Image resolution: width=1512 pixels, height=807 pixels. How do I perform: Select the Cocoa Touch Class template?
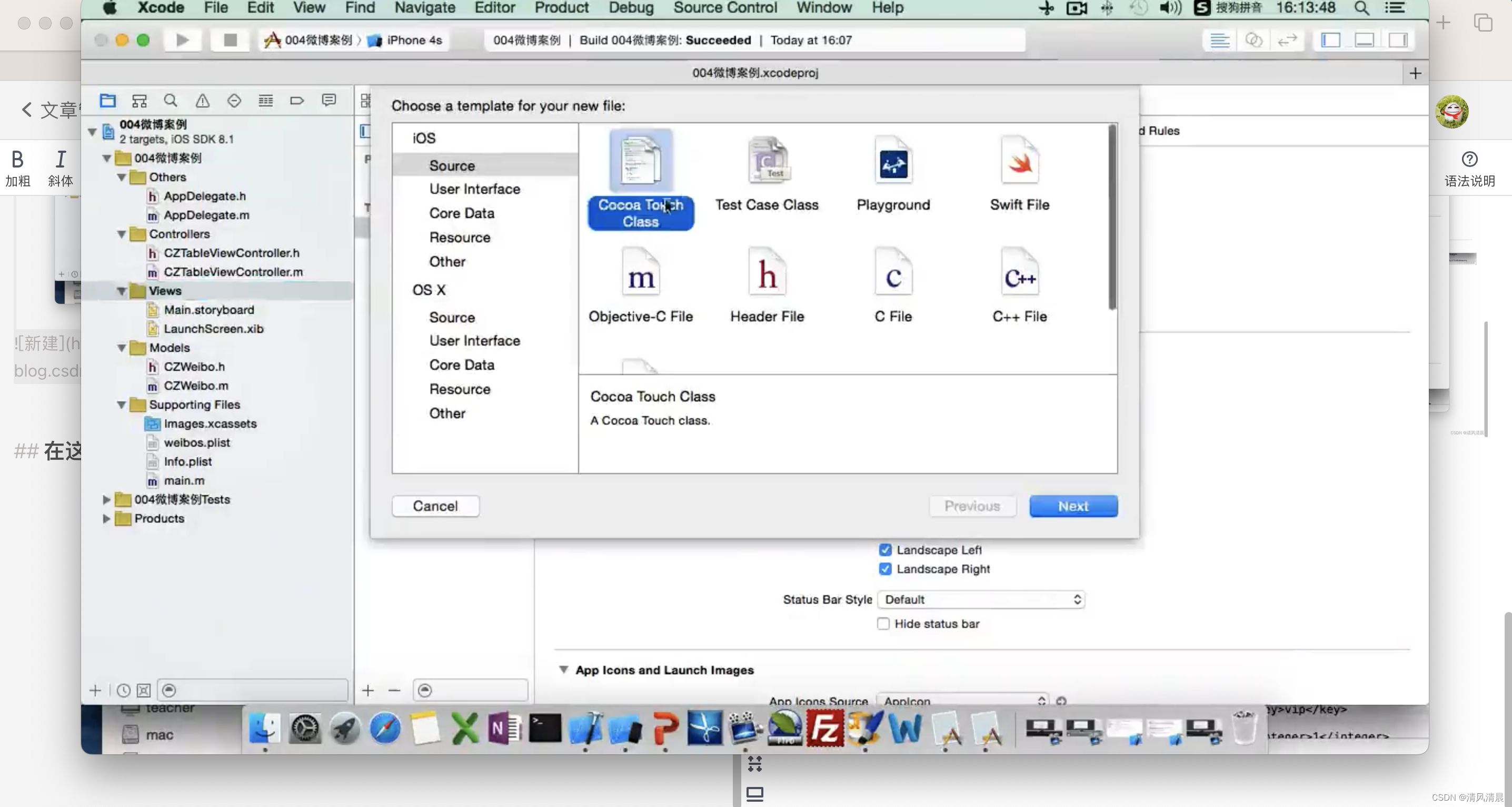[x=640, y=179]
